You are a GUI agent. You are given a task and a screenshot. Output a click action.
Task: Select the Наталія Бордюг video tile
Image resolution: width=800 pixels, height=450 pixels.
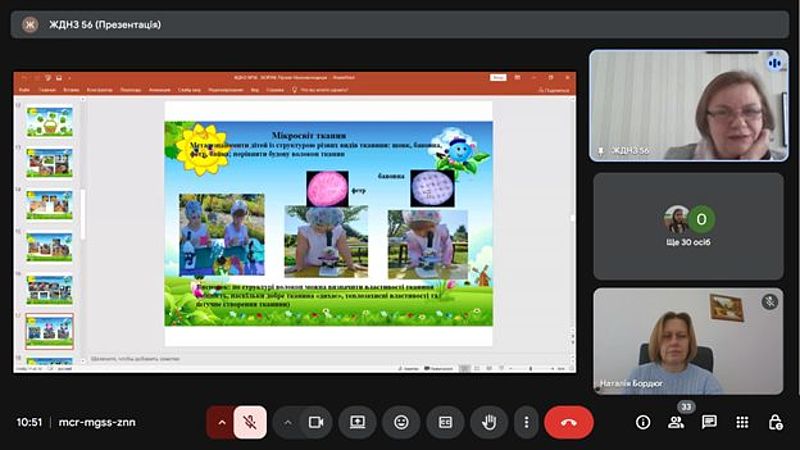[688, 341]
